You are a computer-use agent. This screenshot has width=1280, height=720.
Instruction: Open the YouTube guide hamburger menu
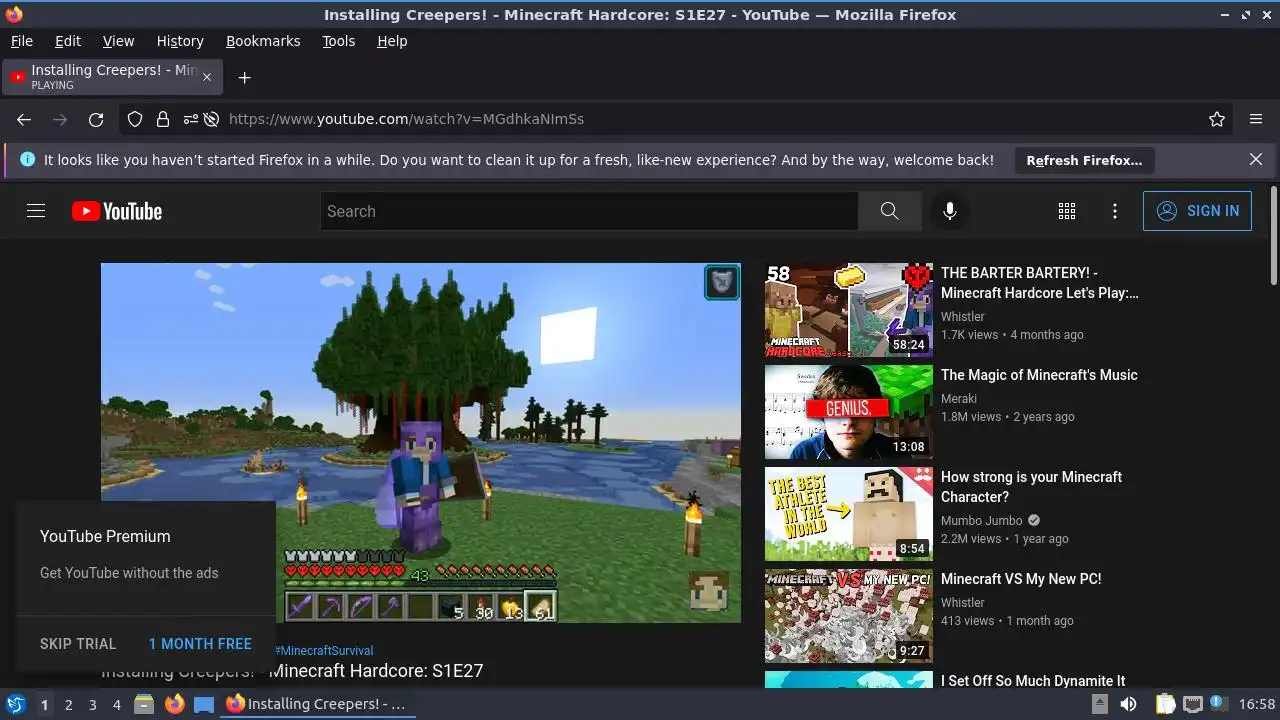coord(36,211)
